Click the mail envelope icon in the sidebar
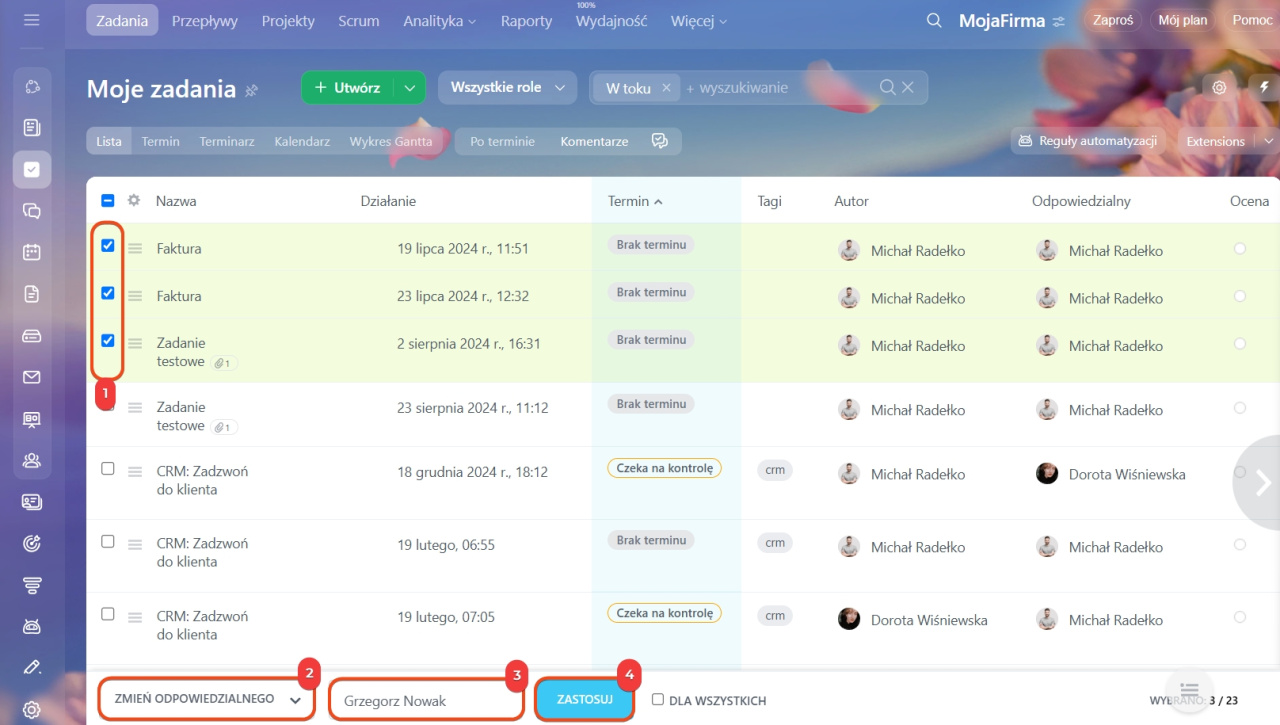Screen dimensions: 1280x725 31,377
